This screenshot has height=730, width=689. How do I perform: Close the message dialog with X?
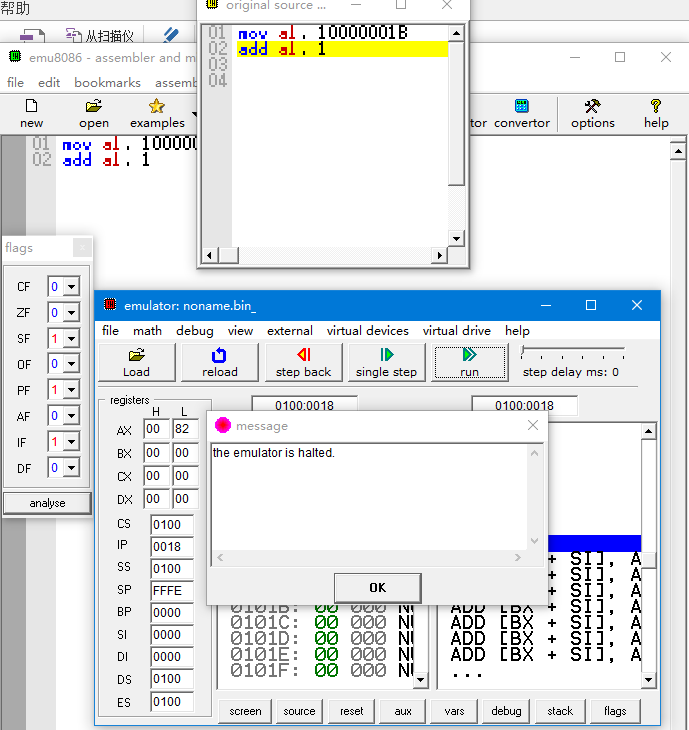tap(533, 425)
